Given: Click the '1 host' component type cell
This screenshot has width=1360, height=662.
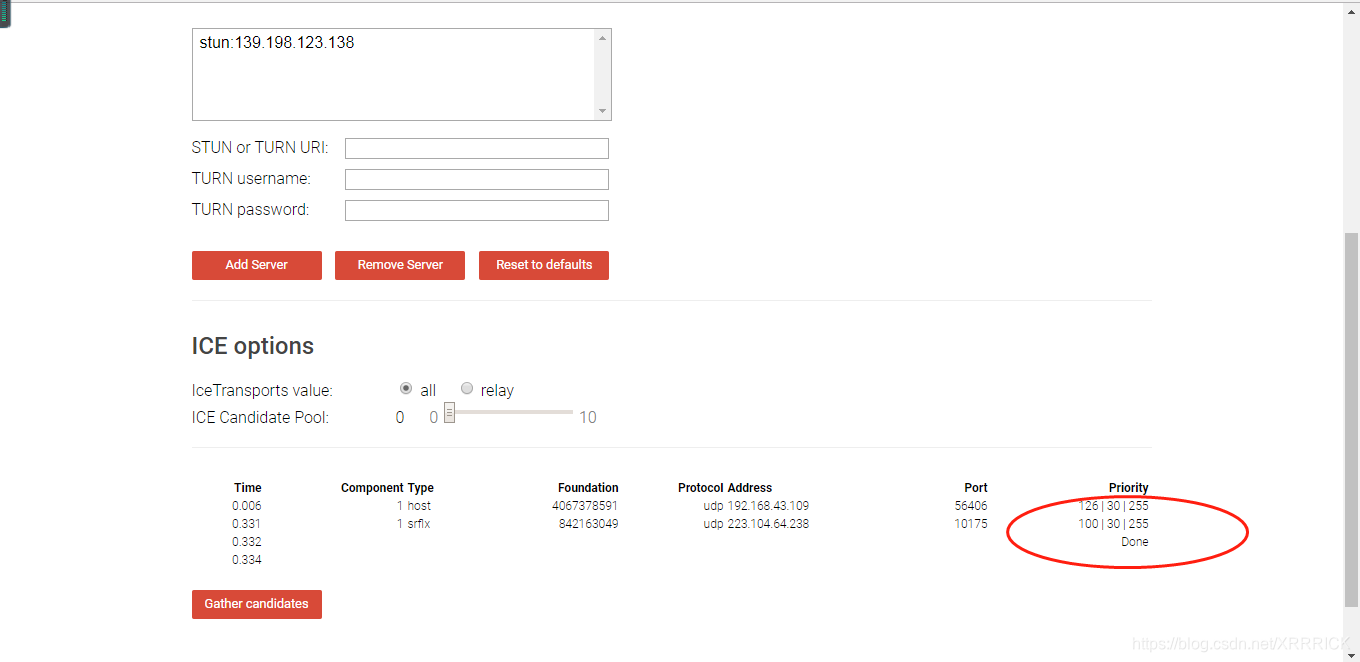Looking at the screenshot, I should (x=414, y=506).
